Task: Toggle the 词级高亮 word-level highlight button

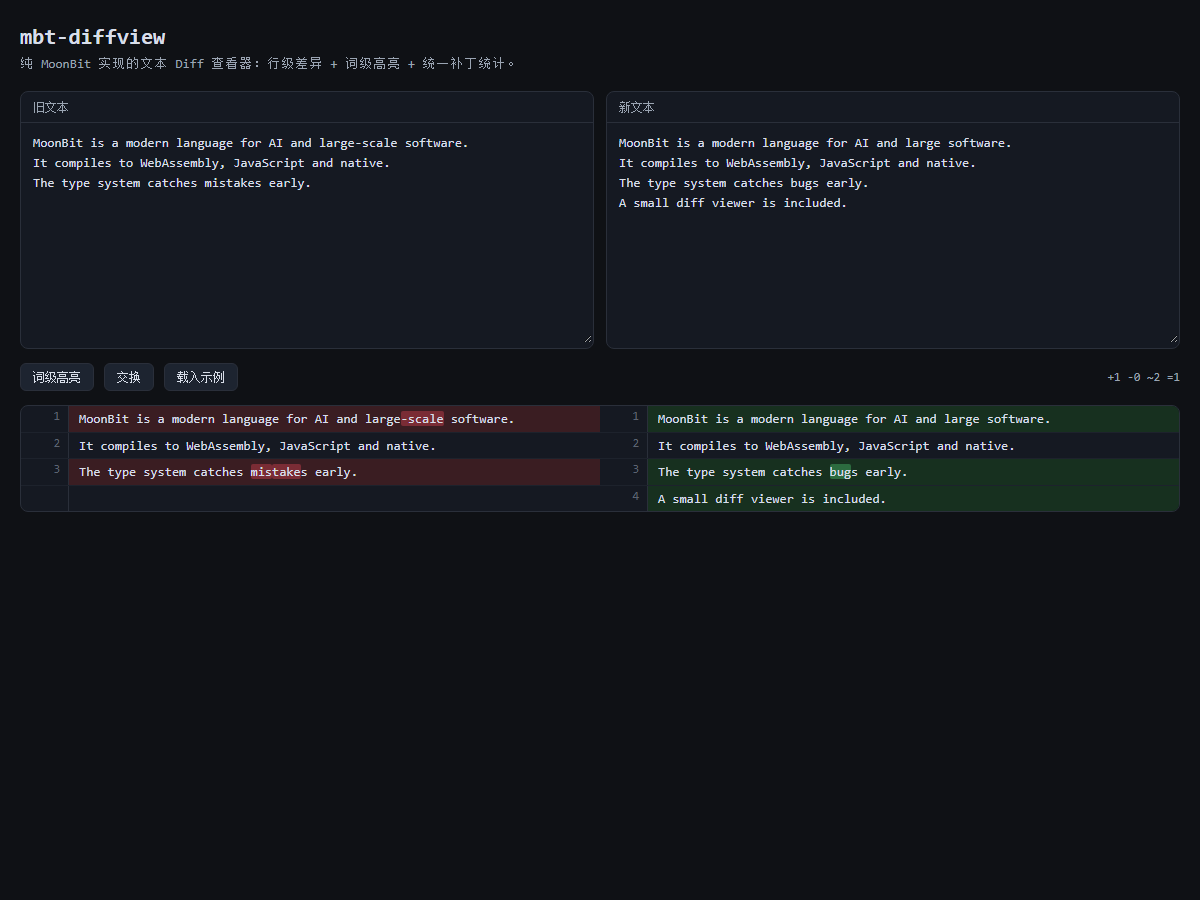Action: click(57, 377)
